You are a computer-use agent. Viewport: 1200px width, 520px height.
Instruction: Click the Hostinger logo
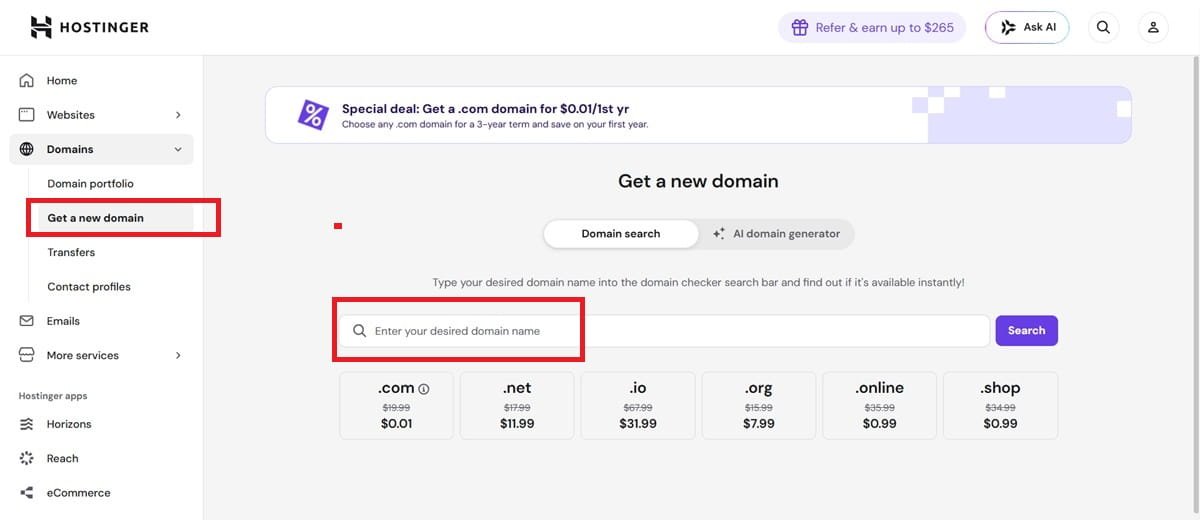tap(90, 27)
